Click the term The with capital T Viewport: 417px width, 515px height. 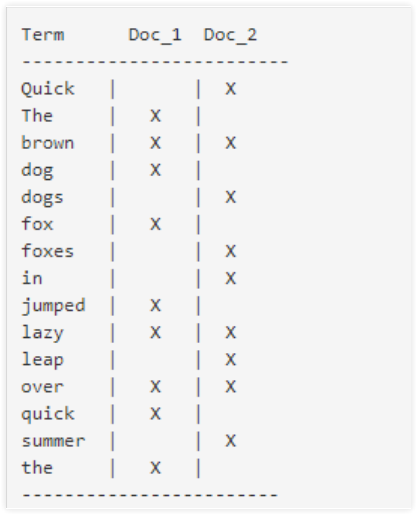point(37,116)
